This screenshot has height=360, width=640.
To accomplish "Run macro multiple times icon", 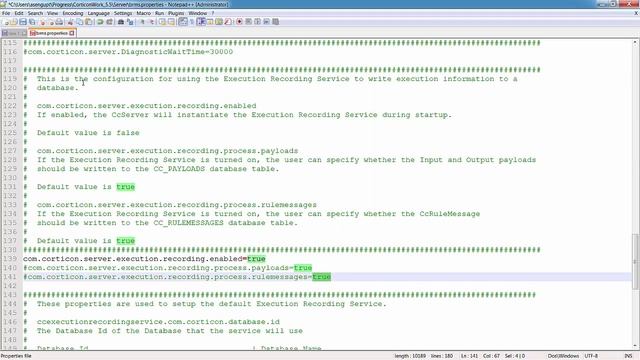I will (x=267, y=22).
